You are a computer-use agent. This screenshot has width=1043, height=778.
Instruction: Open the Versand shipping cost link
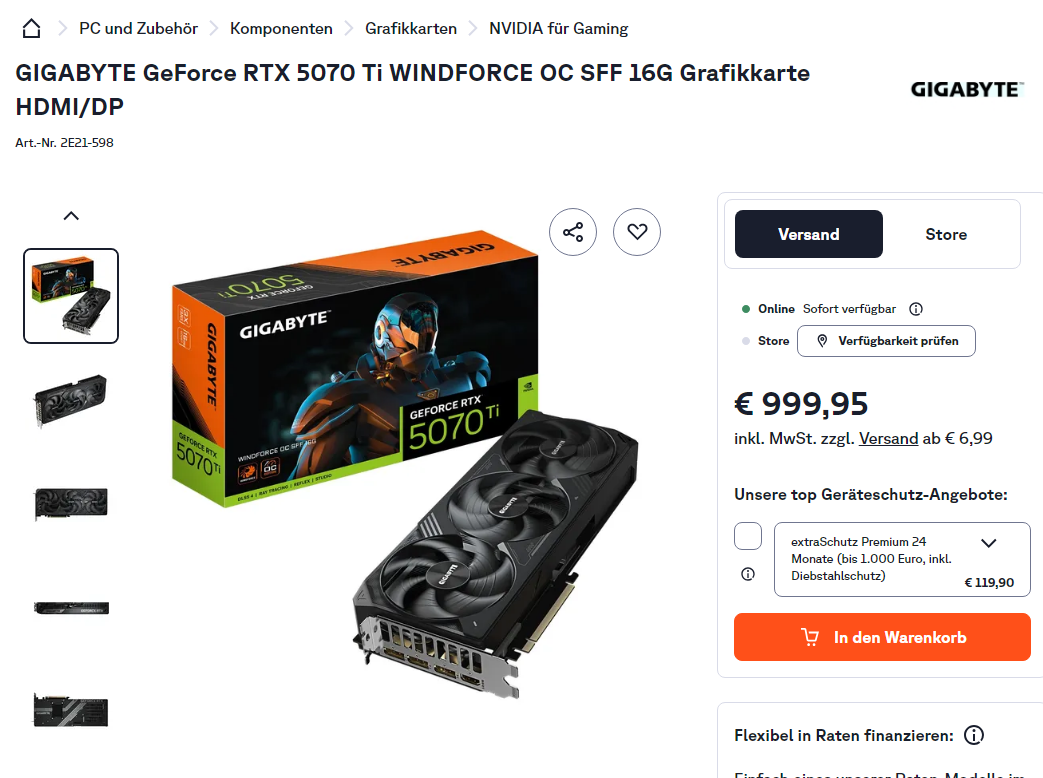(x=888, y=438)
